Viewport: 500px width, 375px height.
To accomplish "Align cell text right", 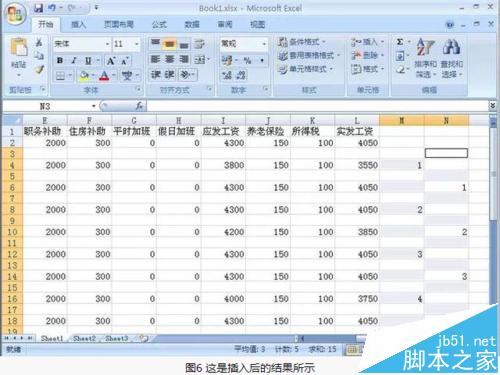I will tap(184, 59).
